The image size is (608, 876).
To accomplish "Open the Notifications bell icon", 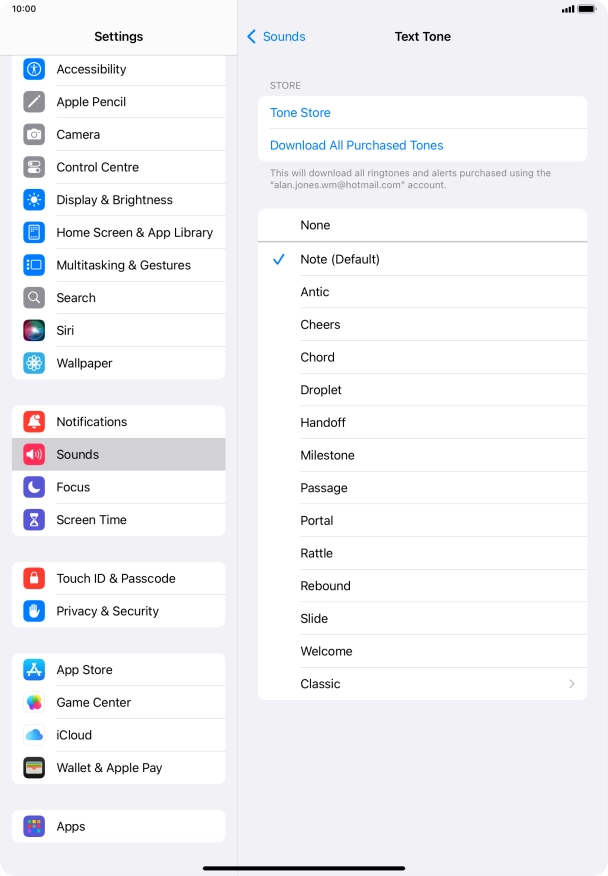I will coord(34,422).
